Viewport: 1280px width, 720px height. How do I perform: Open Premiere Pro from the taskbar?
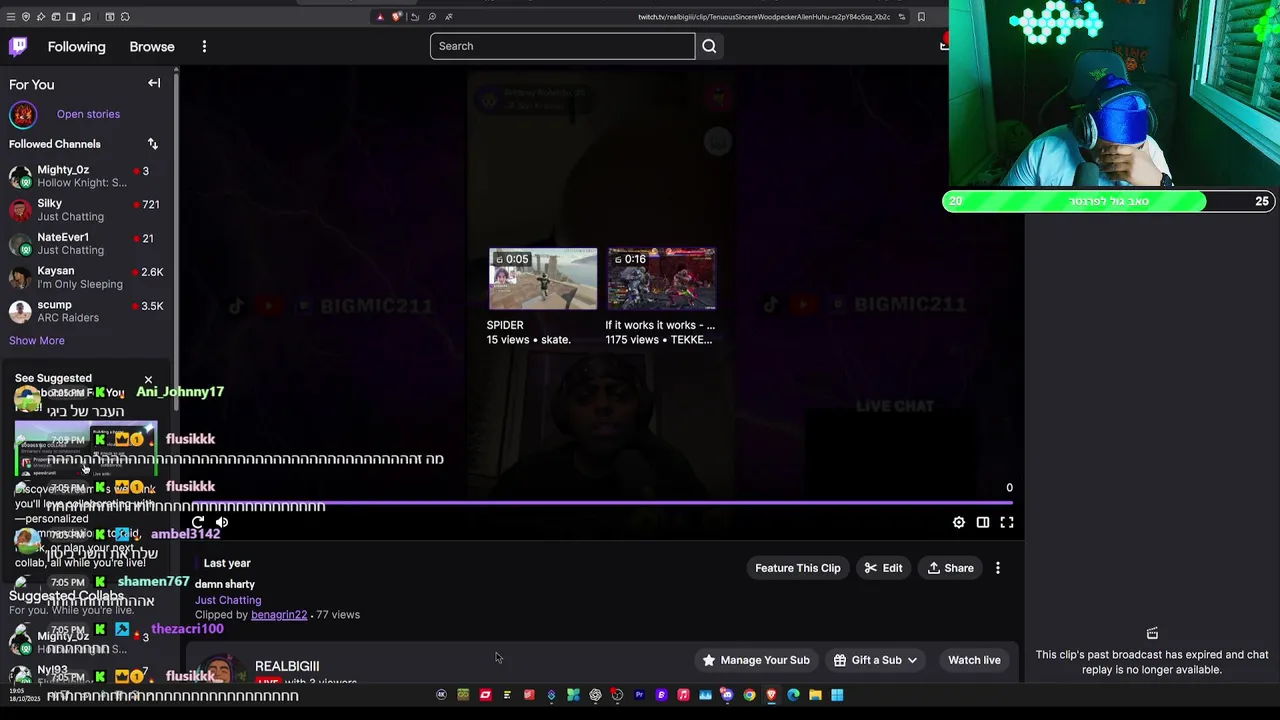click(639, 695)
